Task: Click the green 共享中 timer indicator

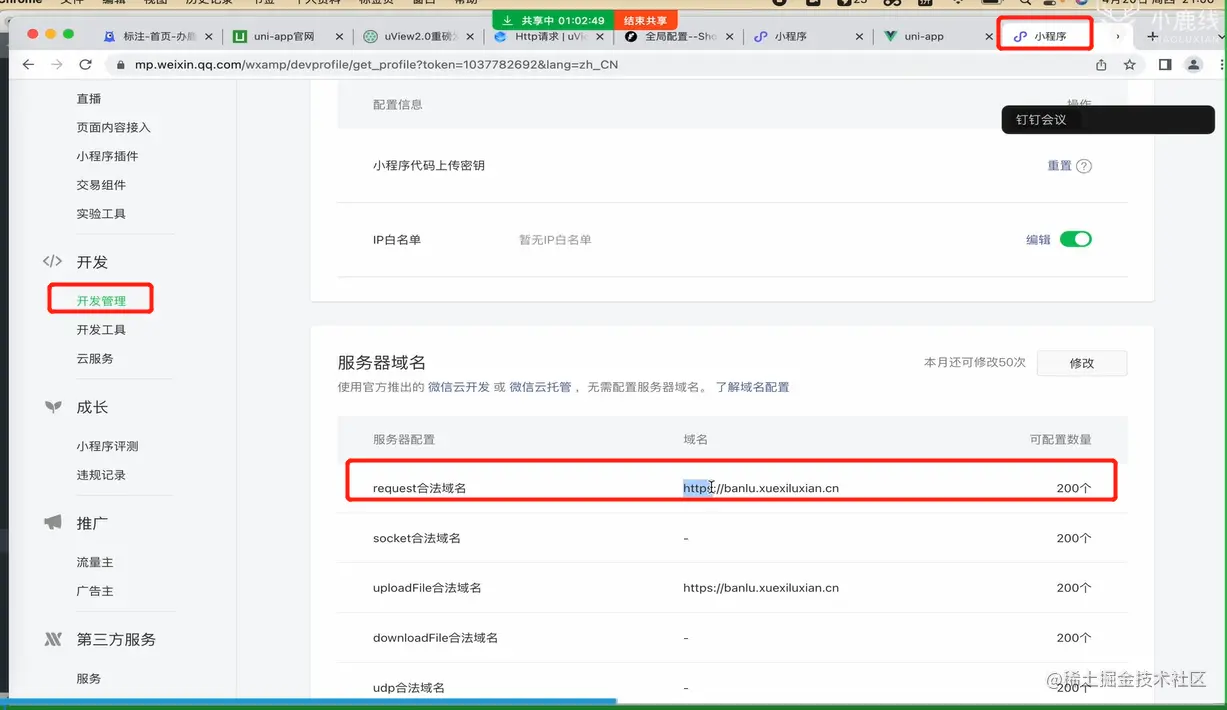Action: (x=552, y=20)
